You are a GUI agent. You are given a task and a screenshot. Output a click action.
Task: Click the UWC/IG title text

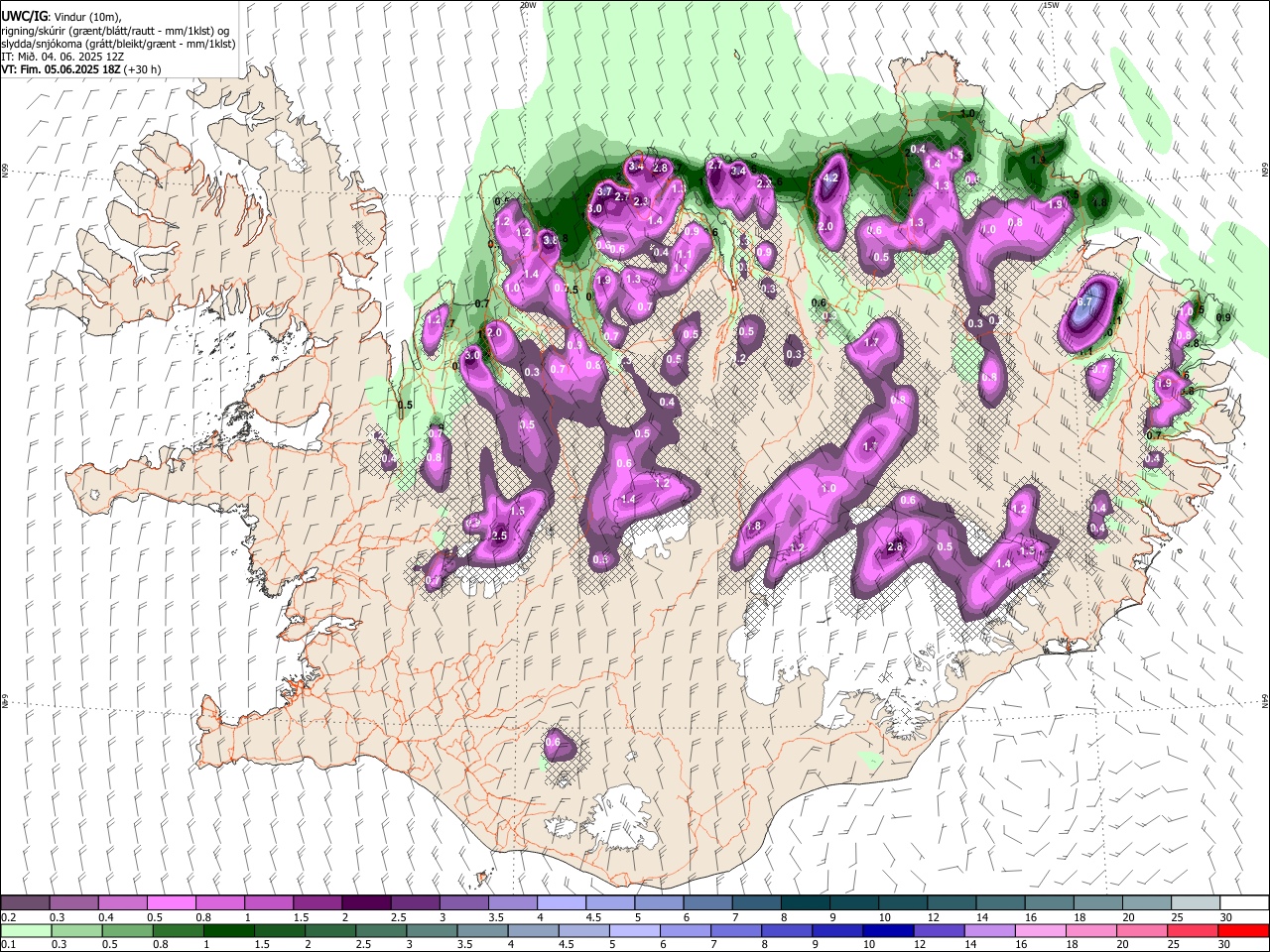pyautogui.click(x=24, y=17)
